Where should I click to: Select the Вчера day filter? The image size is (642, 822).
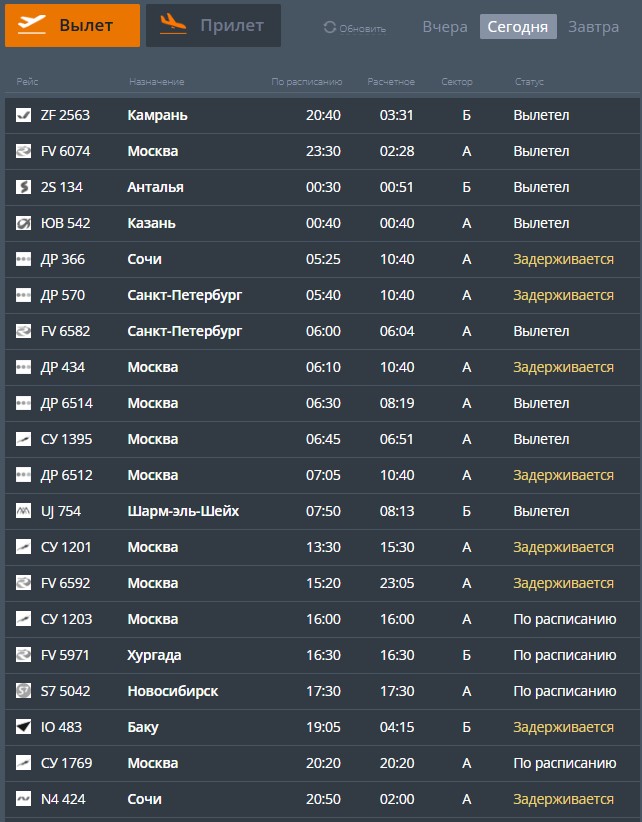[x=445, y=27]
